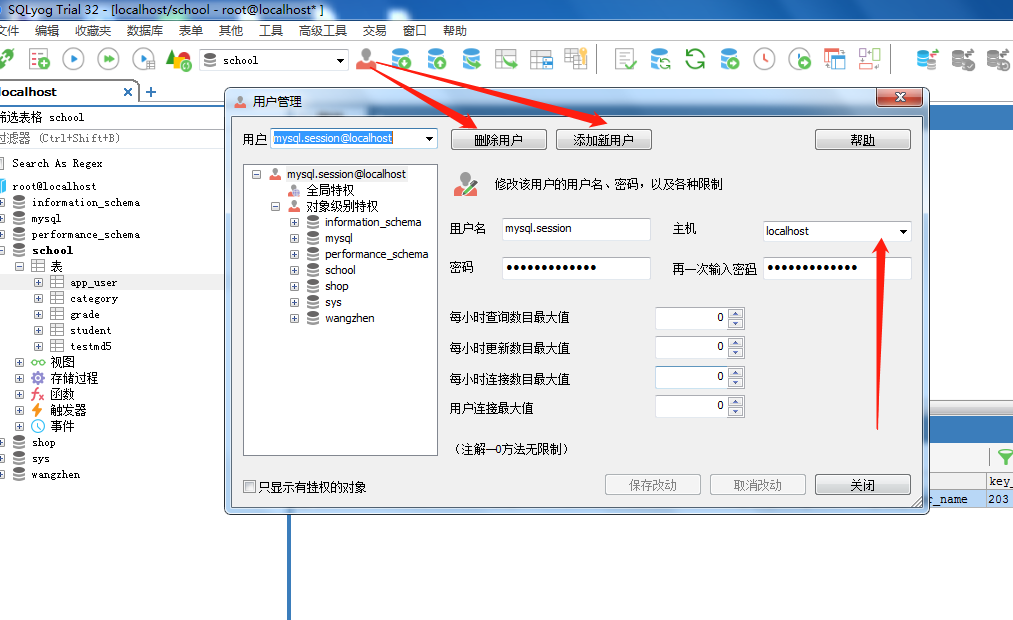The width and height of the screenshot is (1013, 620).
Task: Click the 帮助 button in user dialog
Action: (x=862, y=140)
